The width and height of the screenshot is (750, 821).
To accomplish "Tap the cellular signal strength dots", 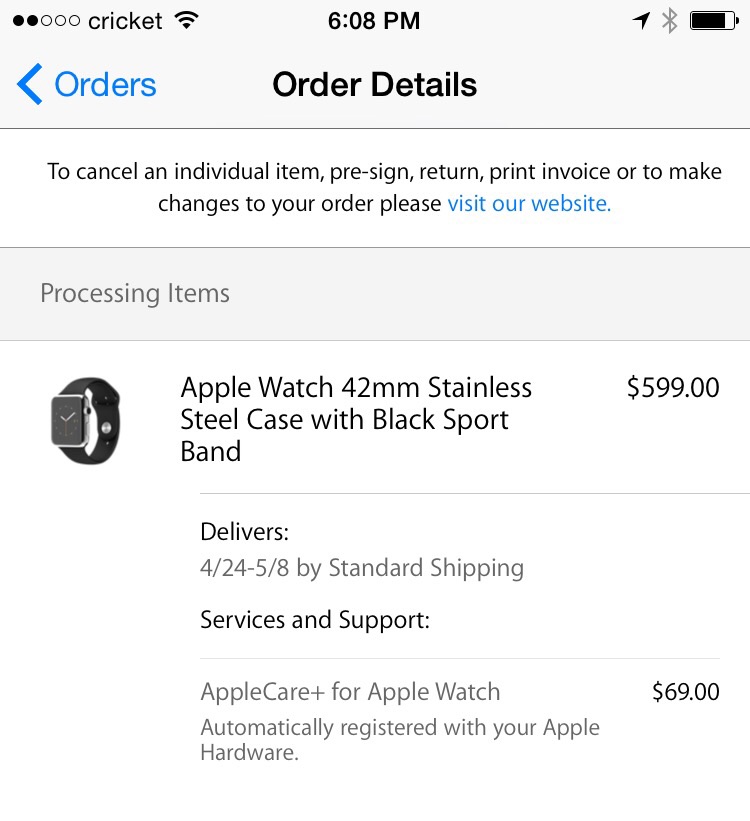I will coord(46,21).
